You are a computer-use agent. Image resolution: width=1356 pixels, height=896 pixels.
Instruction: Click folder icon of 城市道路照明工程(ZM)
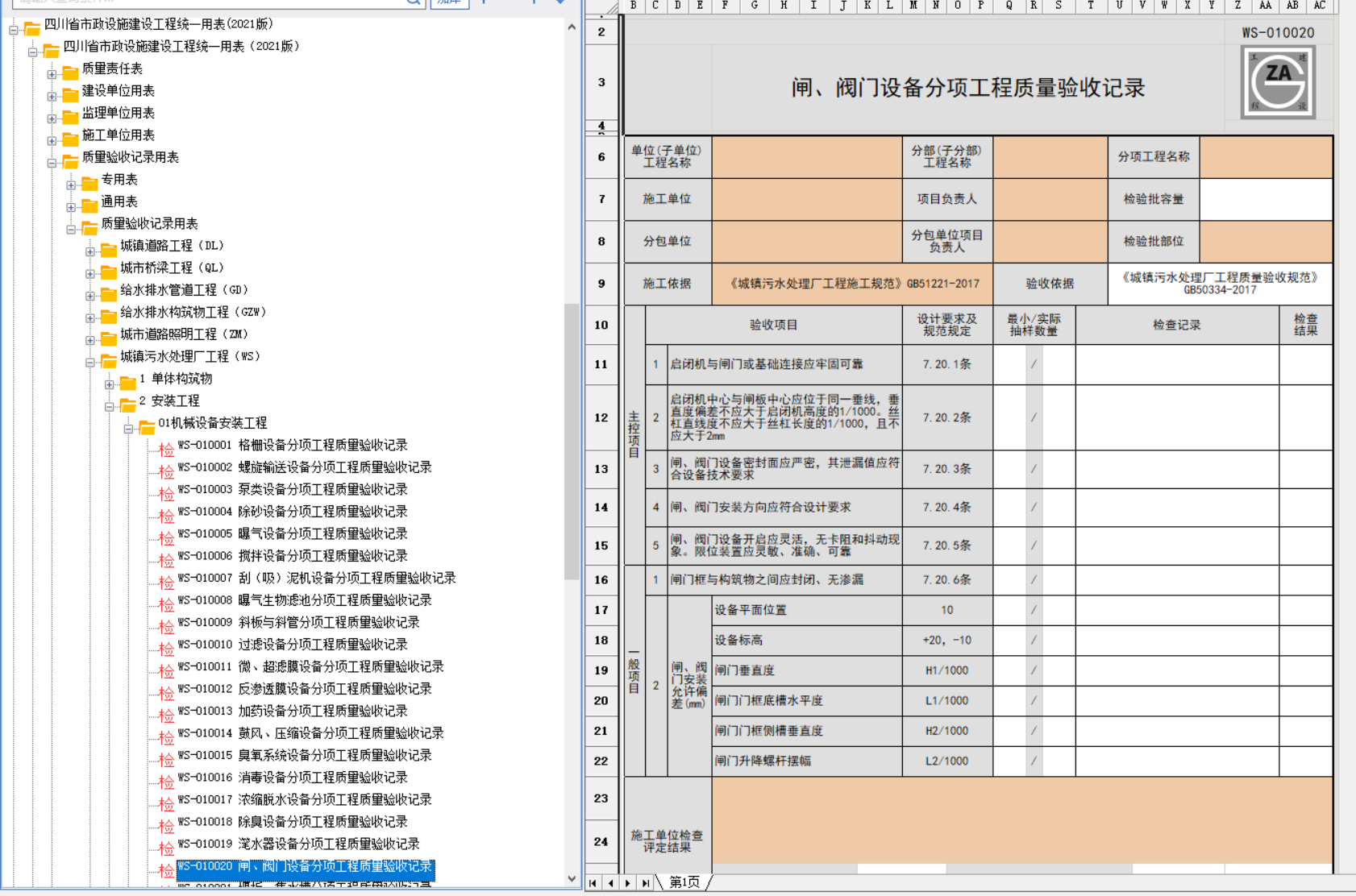pyautogui.click(x=109, y=337)
